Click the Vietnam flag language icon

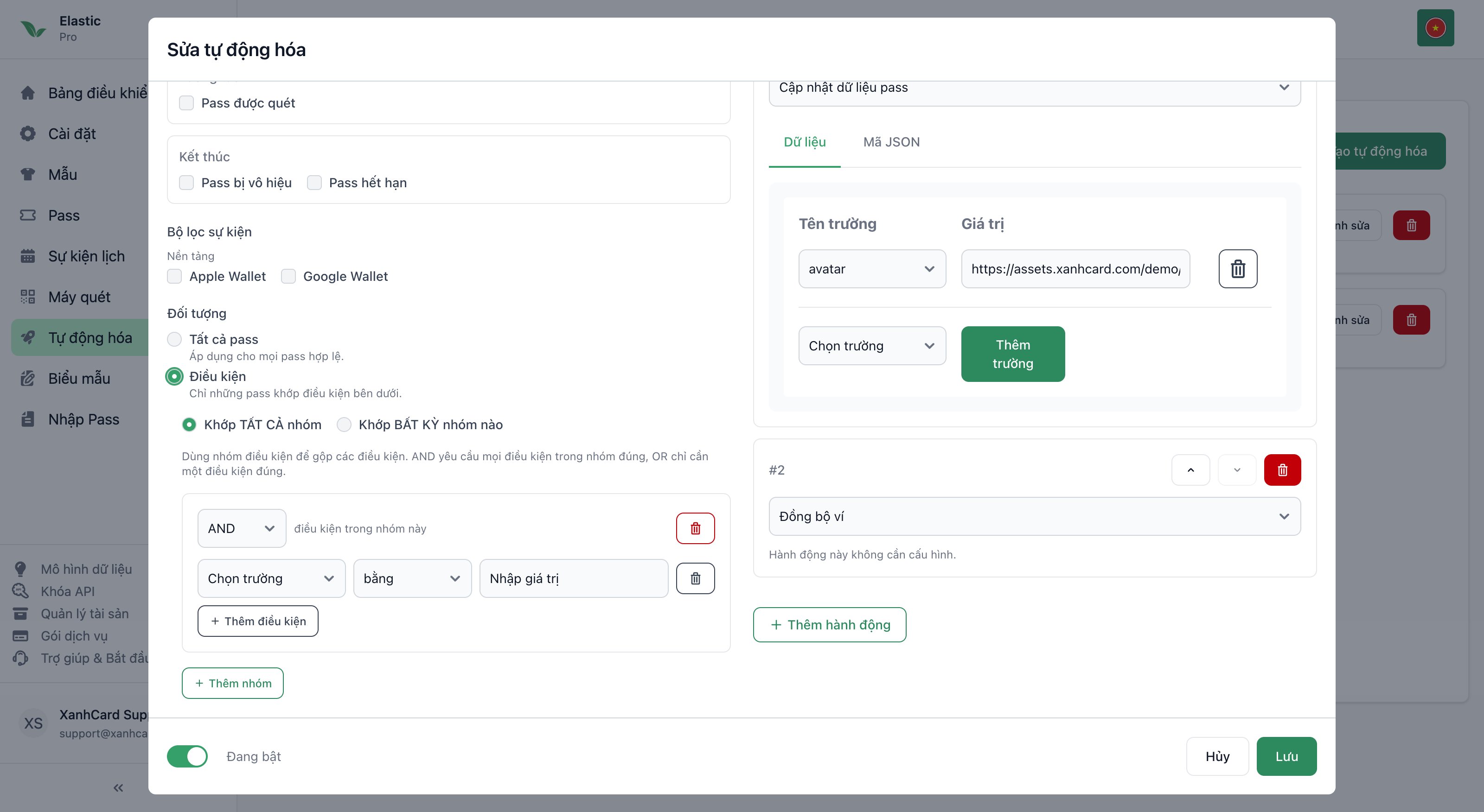(x=1435, y=28)
